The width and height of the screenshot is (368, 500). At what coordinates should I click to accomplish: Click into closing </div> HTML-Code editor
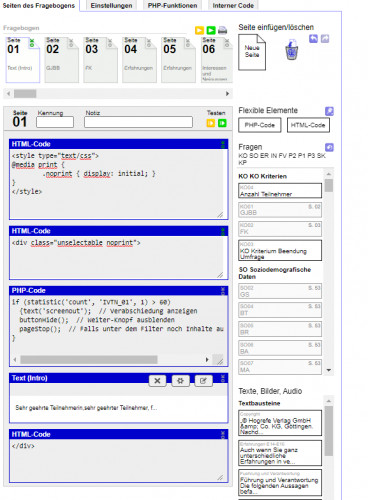(x=117, y=460)
